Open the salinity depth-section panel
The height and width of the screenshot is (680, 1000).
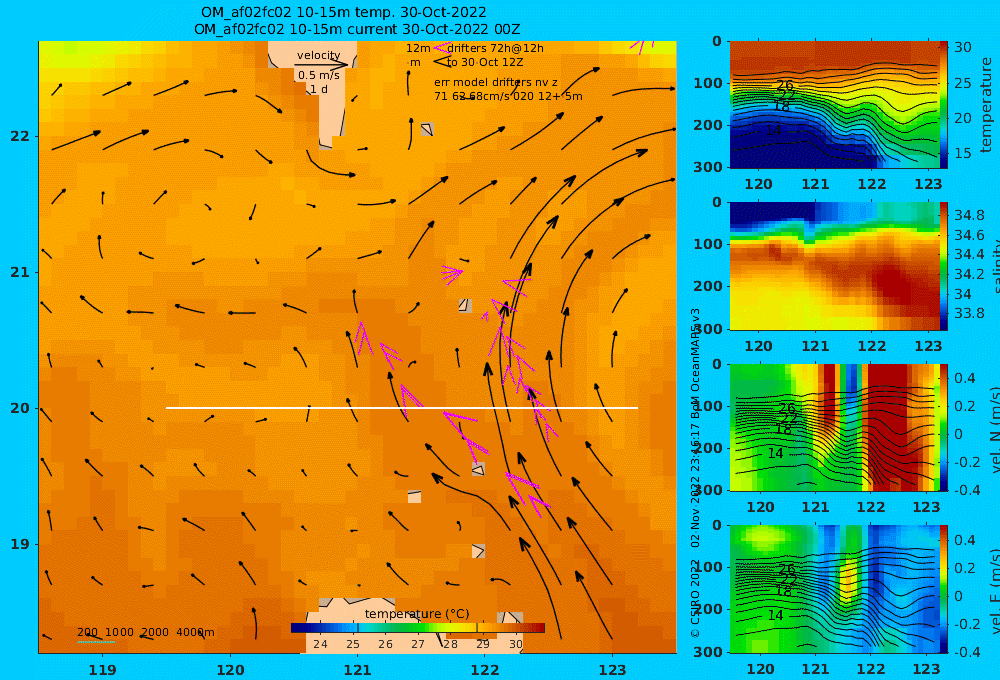pos(834,266)
